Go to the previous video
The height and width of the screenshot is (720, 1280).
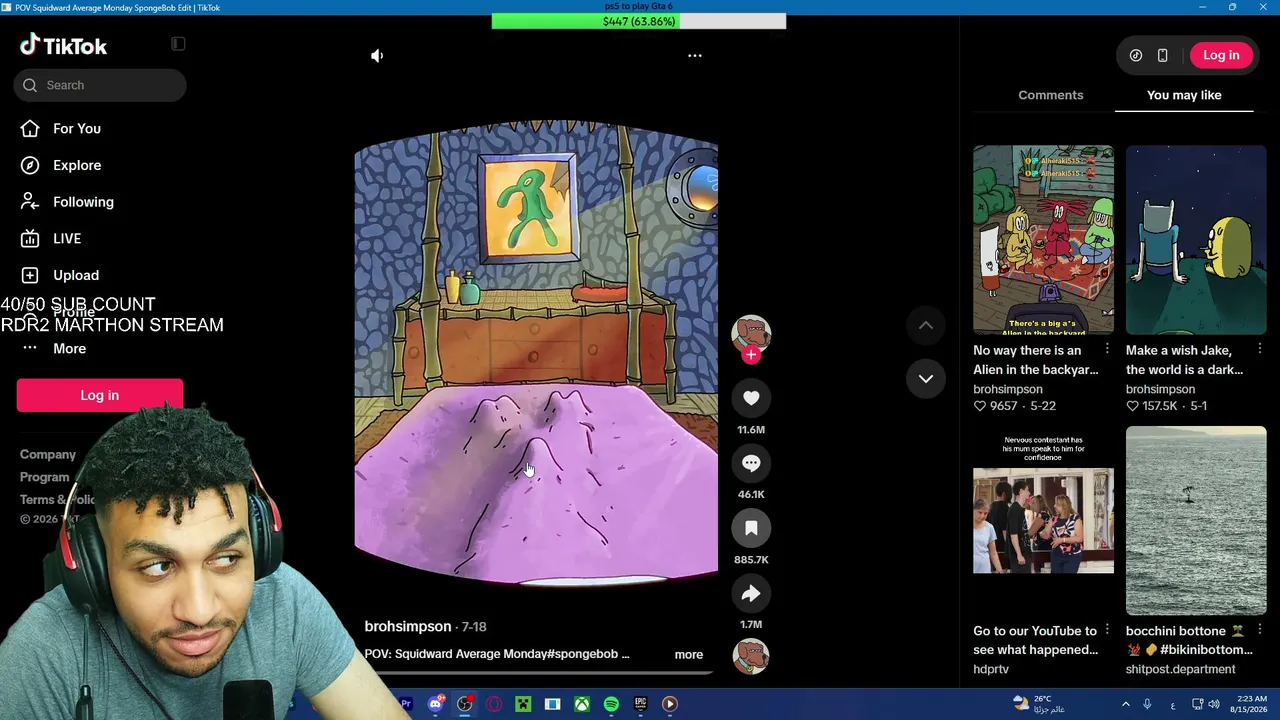pyautogui.click(x=926, y=325)
